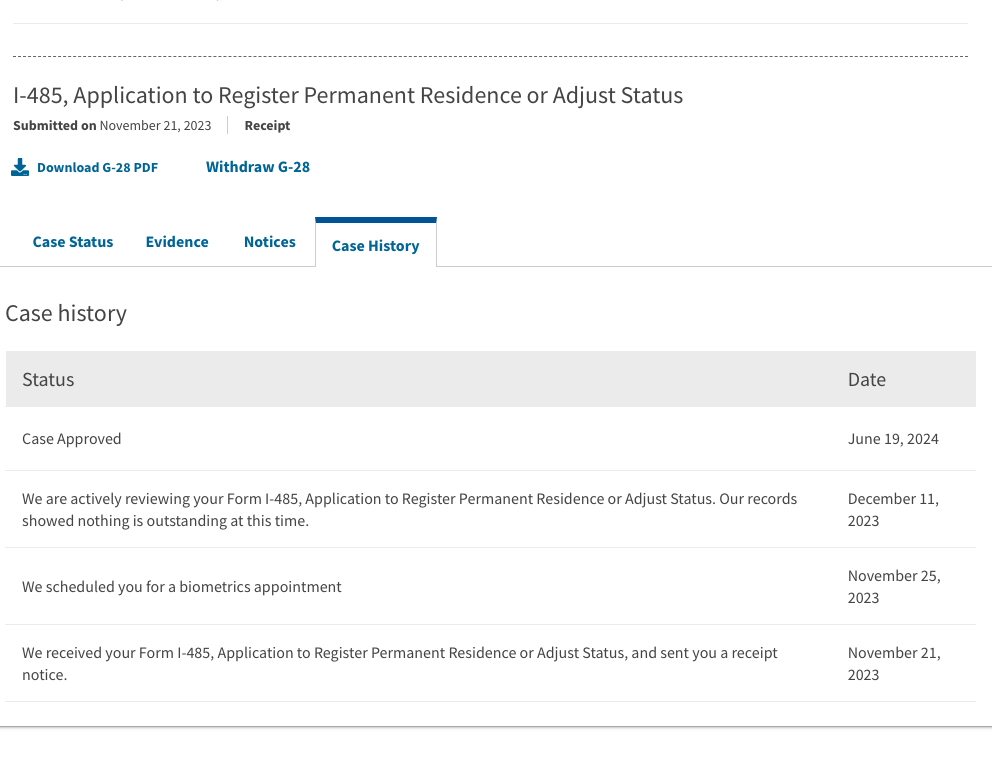The width and height of the screenshot is (992, 781).
Task: Click the June 19, 2024 date cell
Action: (893, 439)
